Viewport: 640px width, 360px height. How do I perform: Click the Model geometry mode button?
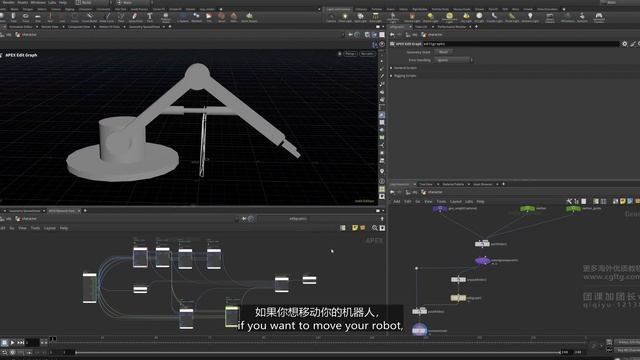click(x=443, y=52)
